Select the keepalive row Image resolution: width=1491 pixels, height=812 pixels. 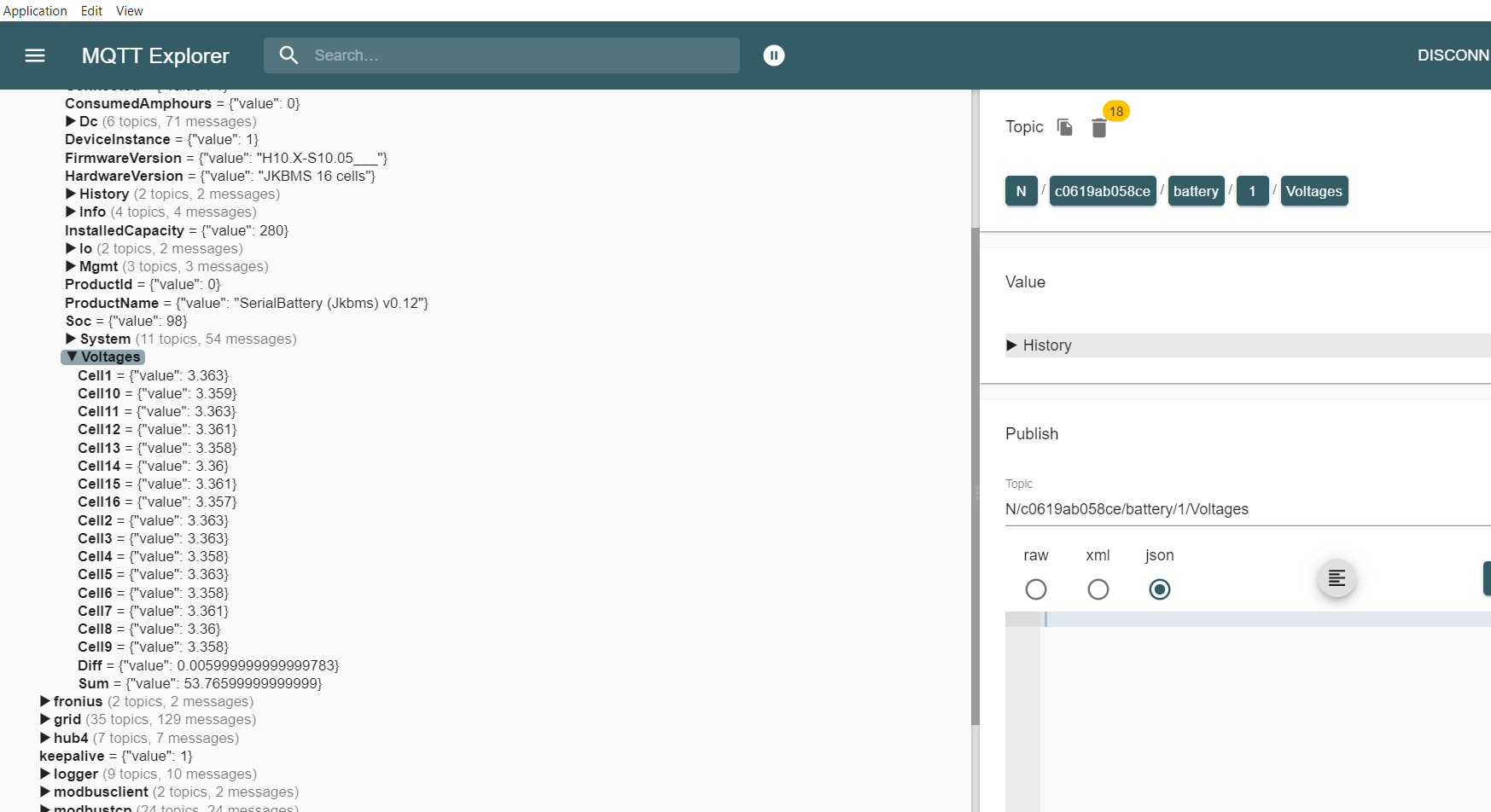(x=116, y=756)
